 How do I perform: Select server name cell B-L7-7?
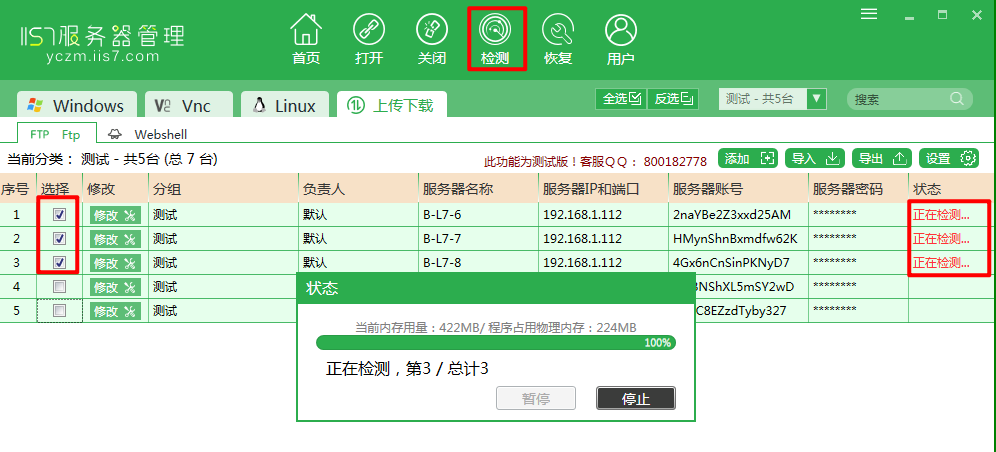(x=478, y=239)
